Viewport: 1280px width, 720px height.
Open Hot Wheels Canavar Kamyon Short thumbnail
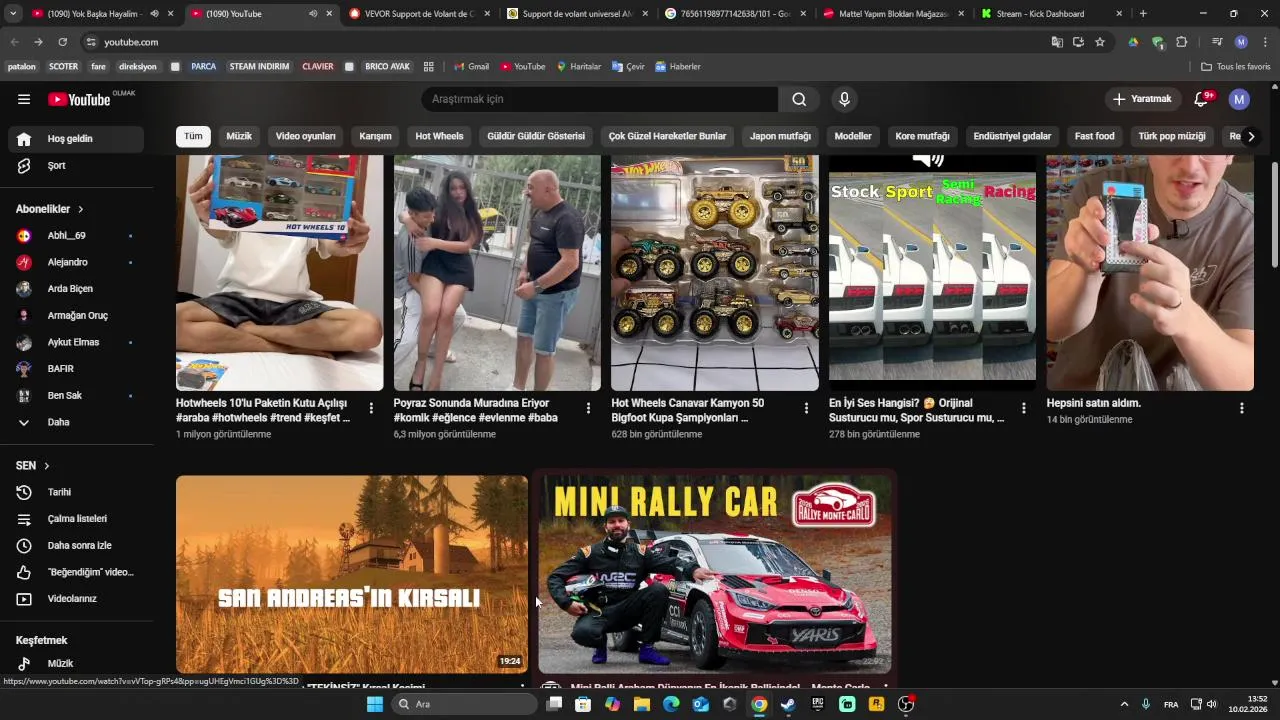pyautogui.click(x=715, y=272)
